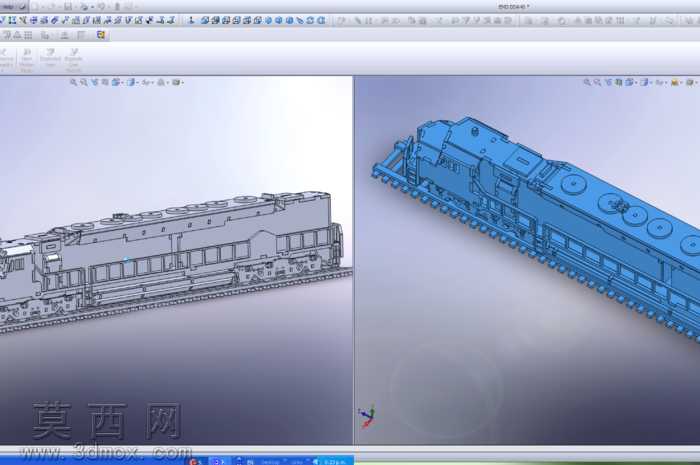Click Undo icon in top toolbar
700x465 pixels.
point(101,6)
